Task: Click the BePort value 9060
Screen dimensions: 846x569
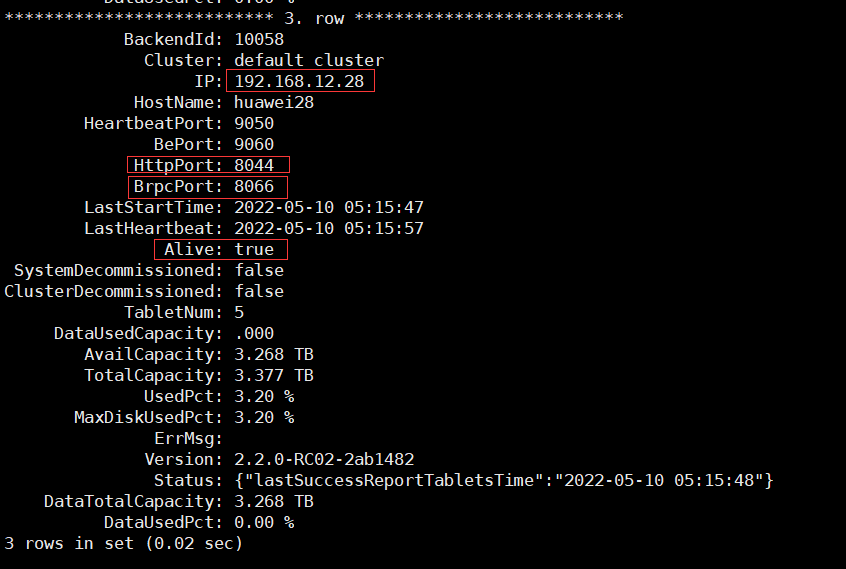Action: pyautogui.click(x=254, y=145)
